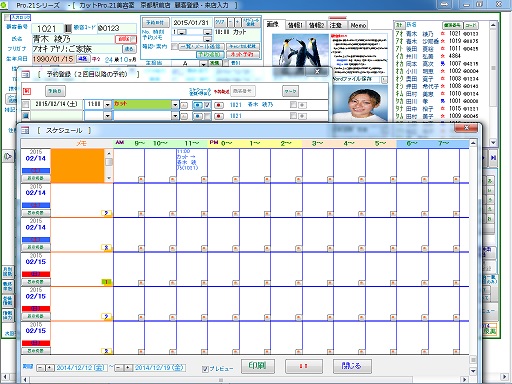The height and width of the screenshot is (384, 512).
Task: Click the blue bar under the first 02/14 date
Action: pos(36,171)
